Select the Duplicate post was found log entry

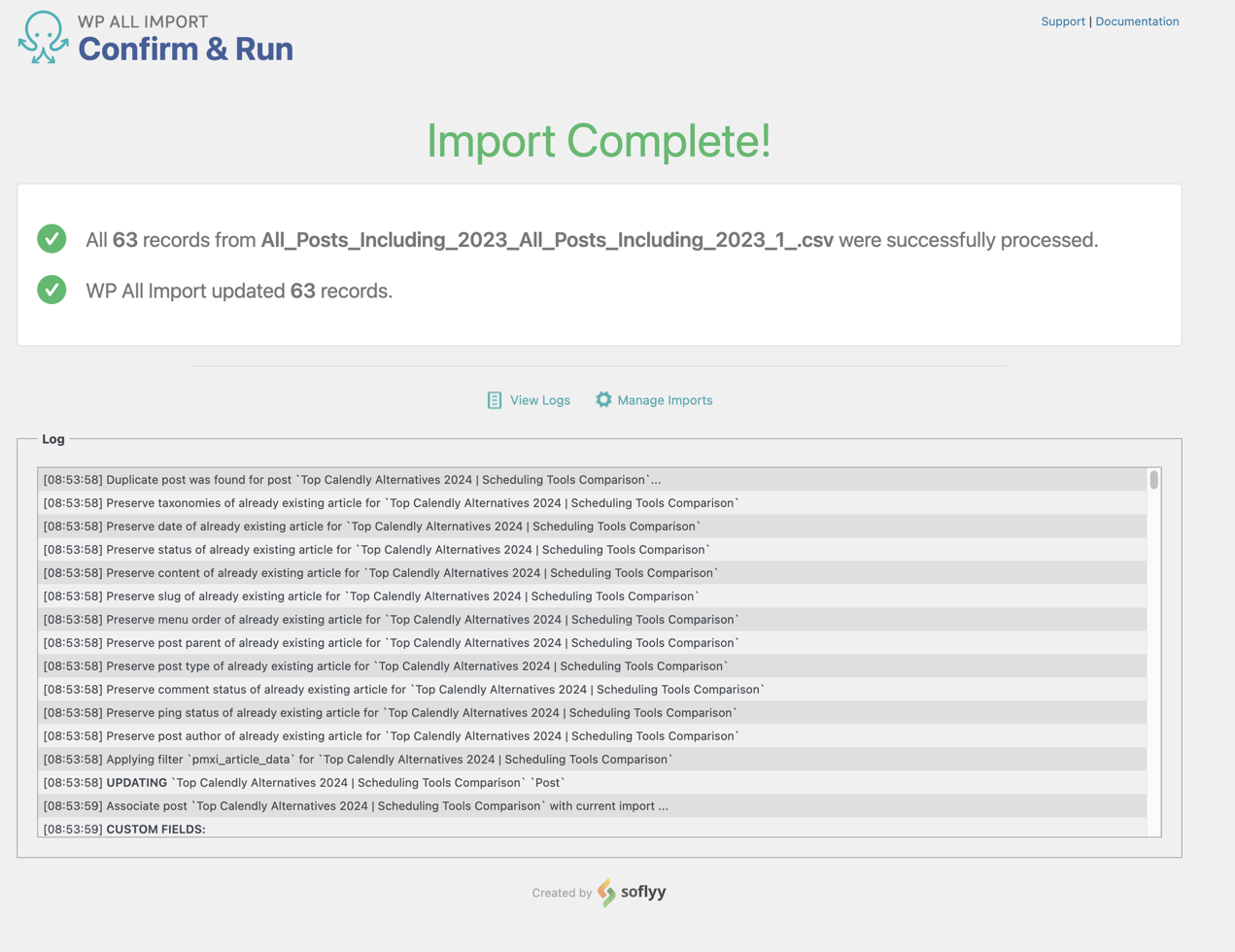click(389, 479)
